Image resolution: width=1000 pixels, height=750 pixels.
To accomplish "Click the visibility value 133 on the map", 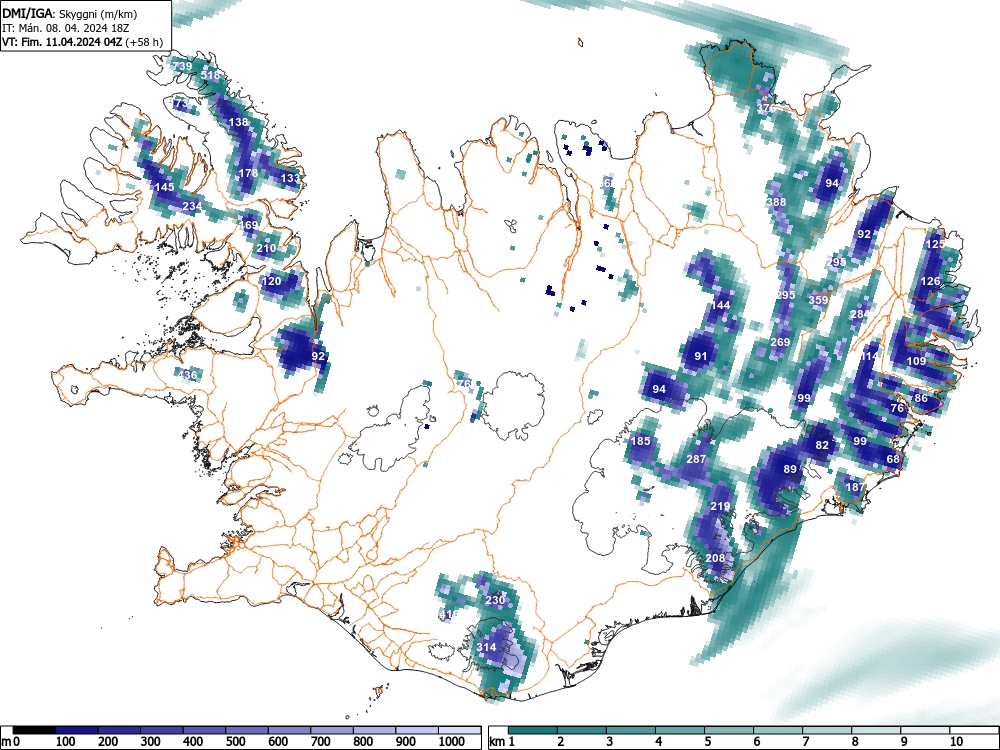I will pos(290,178).
